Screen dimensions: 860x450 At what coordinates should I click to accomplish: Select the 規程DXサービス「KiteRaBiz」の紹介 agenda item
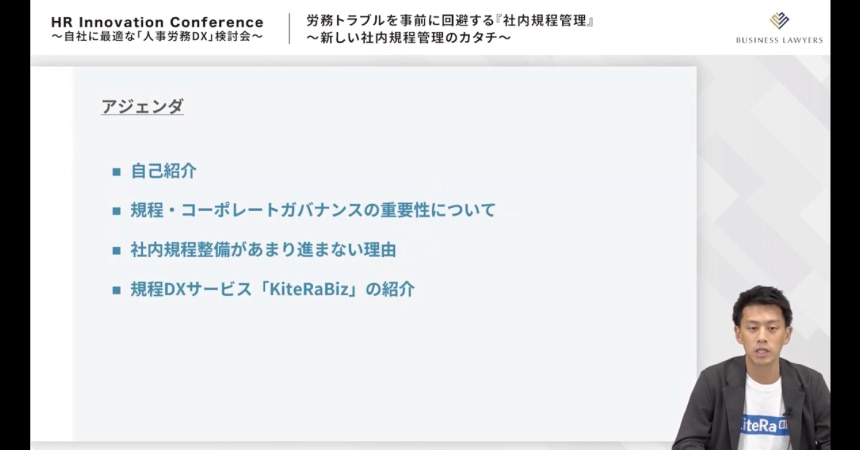point(272,290)
